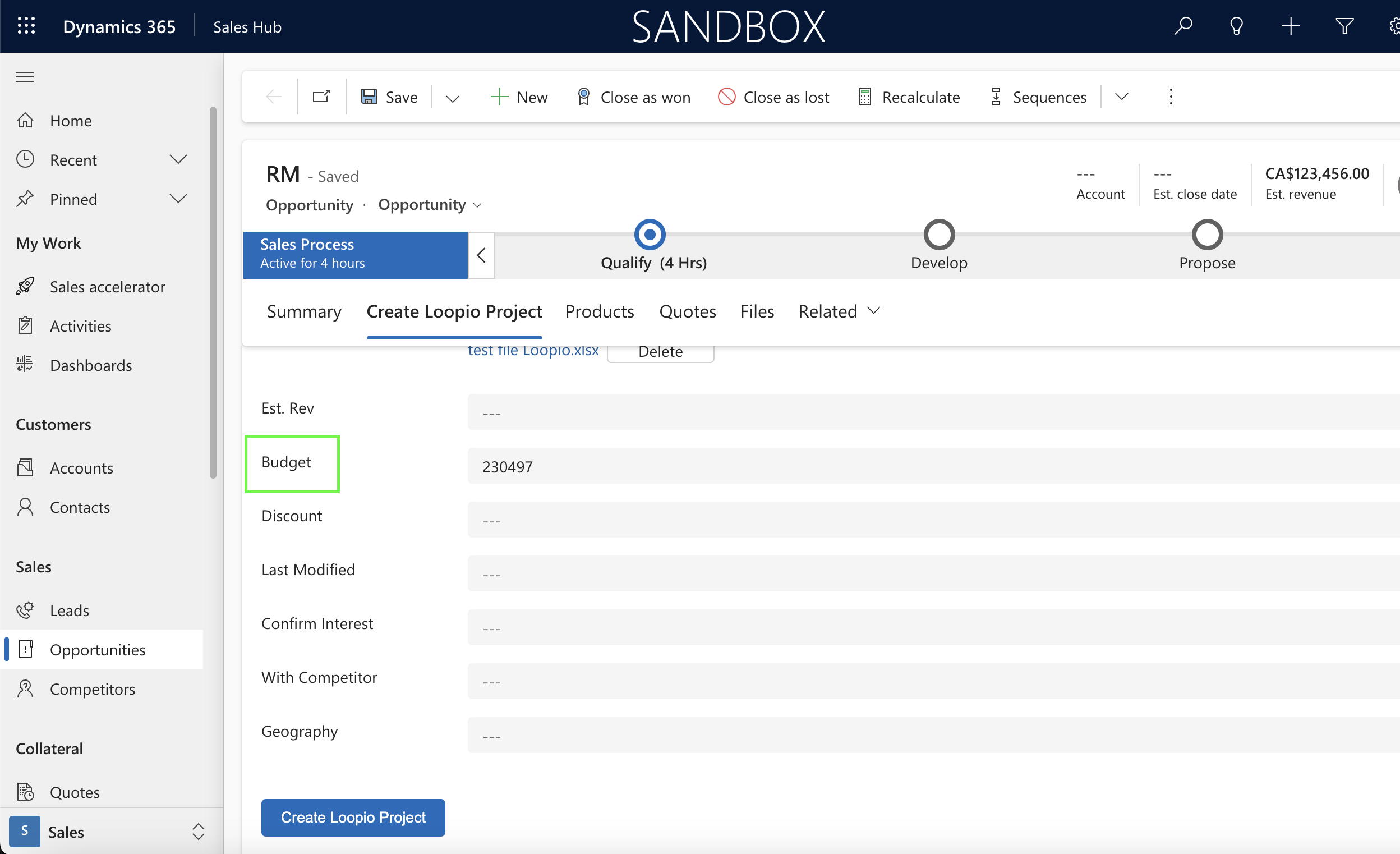
Task: Click the sidebar vertical scrollbar
Action: click(213, 293)
